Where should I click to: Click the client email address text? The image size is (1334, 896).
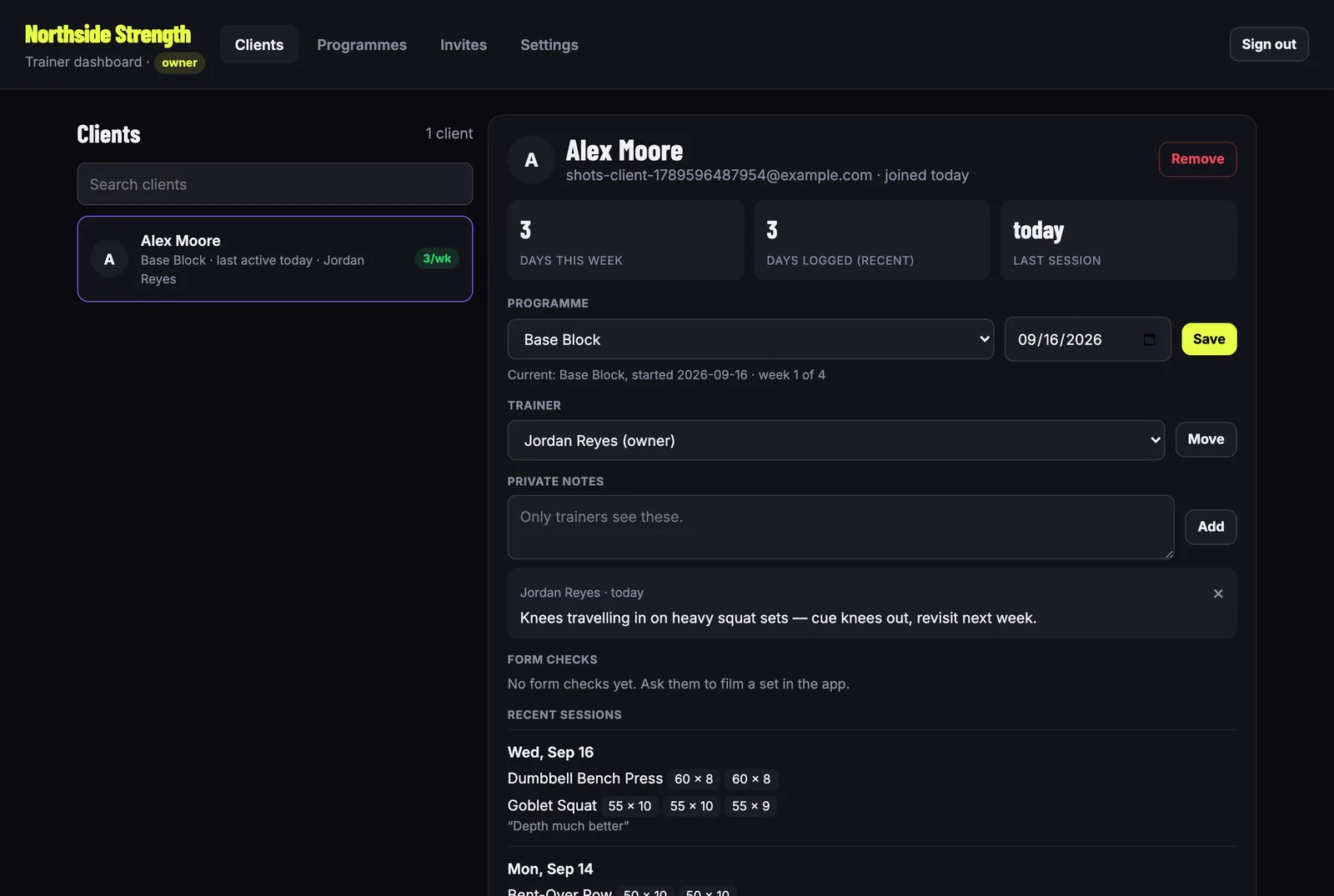click(x=719, y=175)
